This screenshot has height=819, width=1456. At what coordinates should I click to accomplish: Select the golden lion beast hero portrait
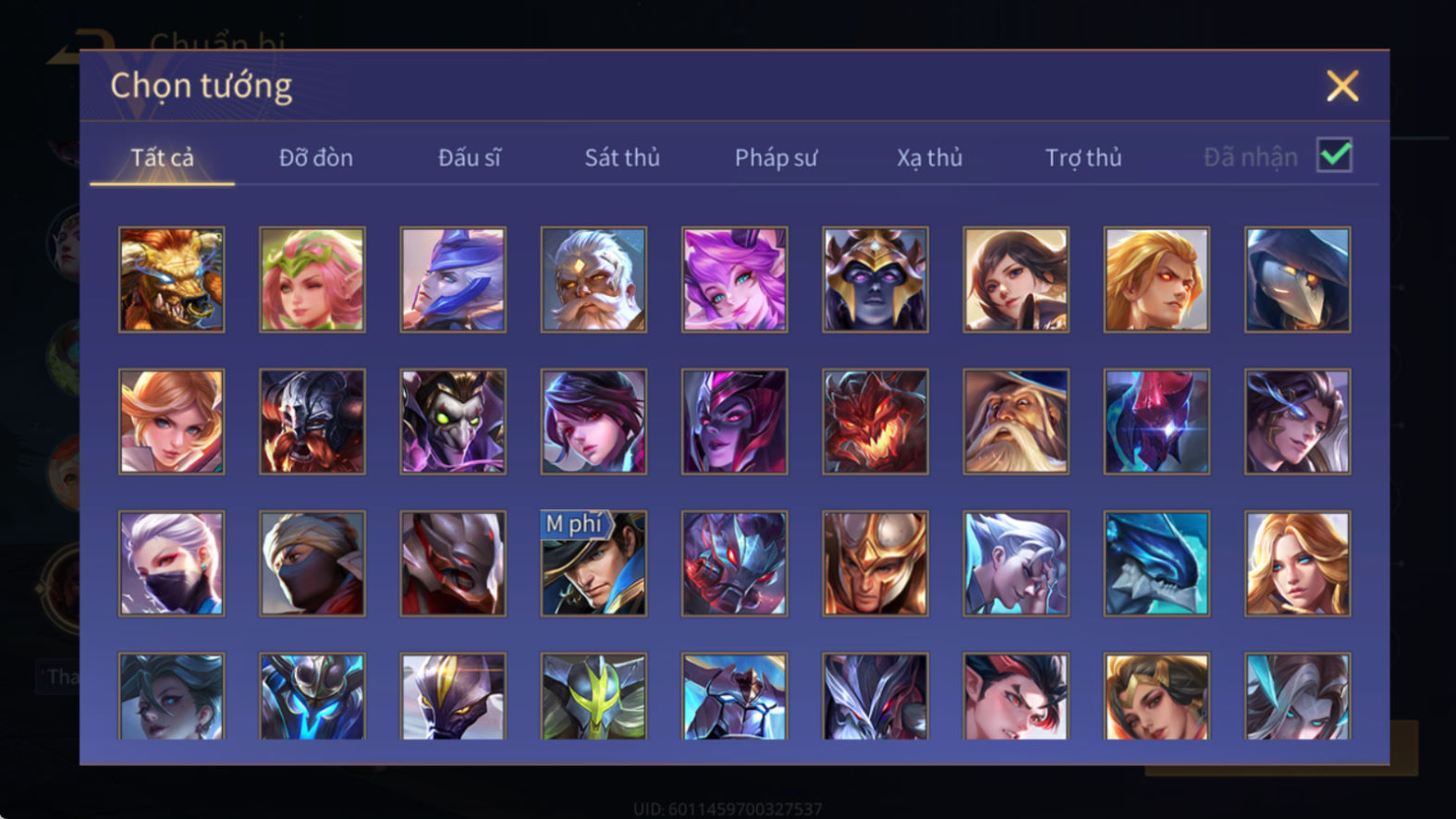(x=172, y=280)
